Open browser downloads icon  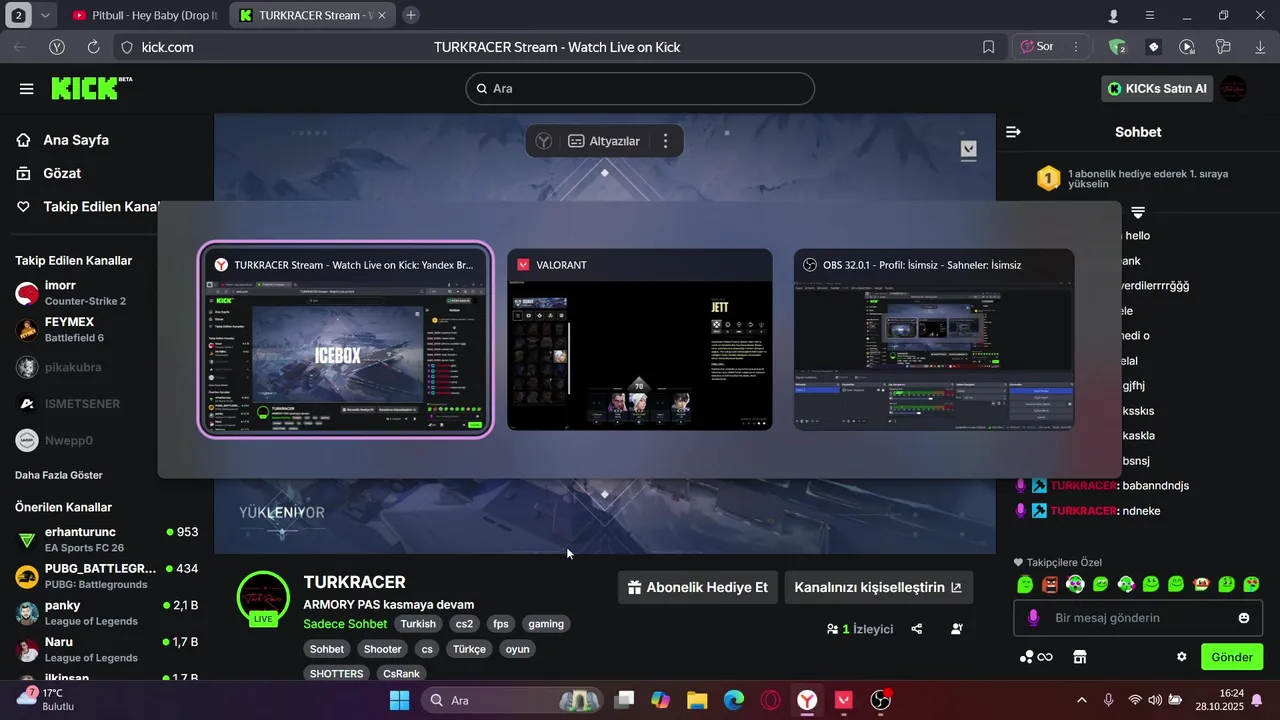tap(1259, 47)
